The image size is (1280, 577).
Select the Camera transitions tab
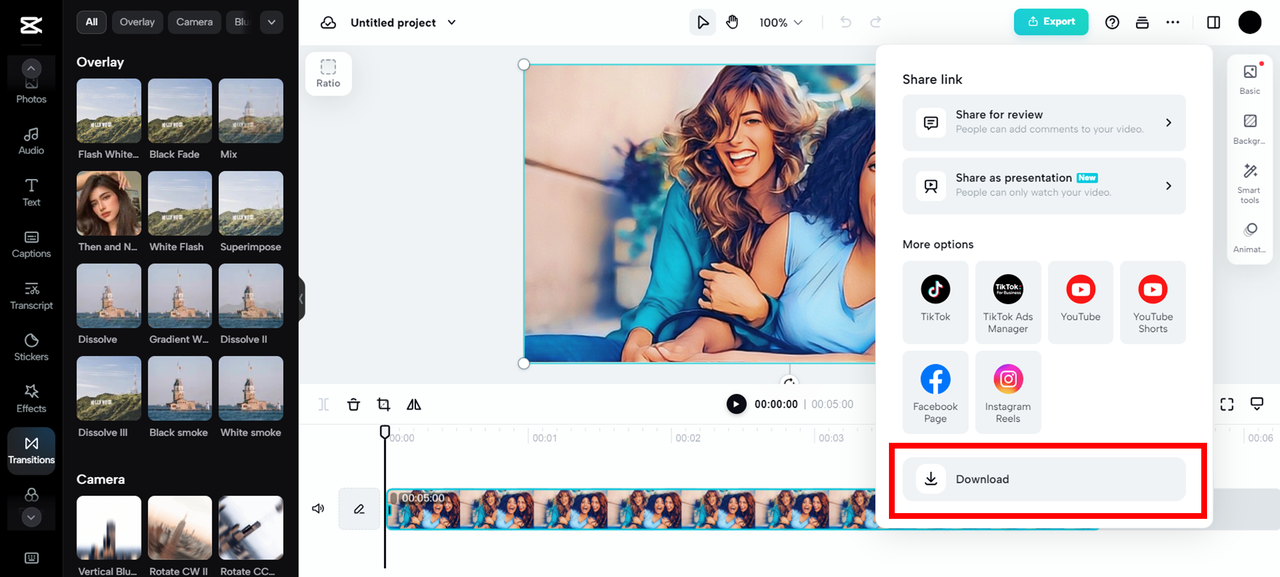pyautogui.click(x=195, y=21)
